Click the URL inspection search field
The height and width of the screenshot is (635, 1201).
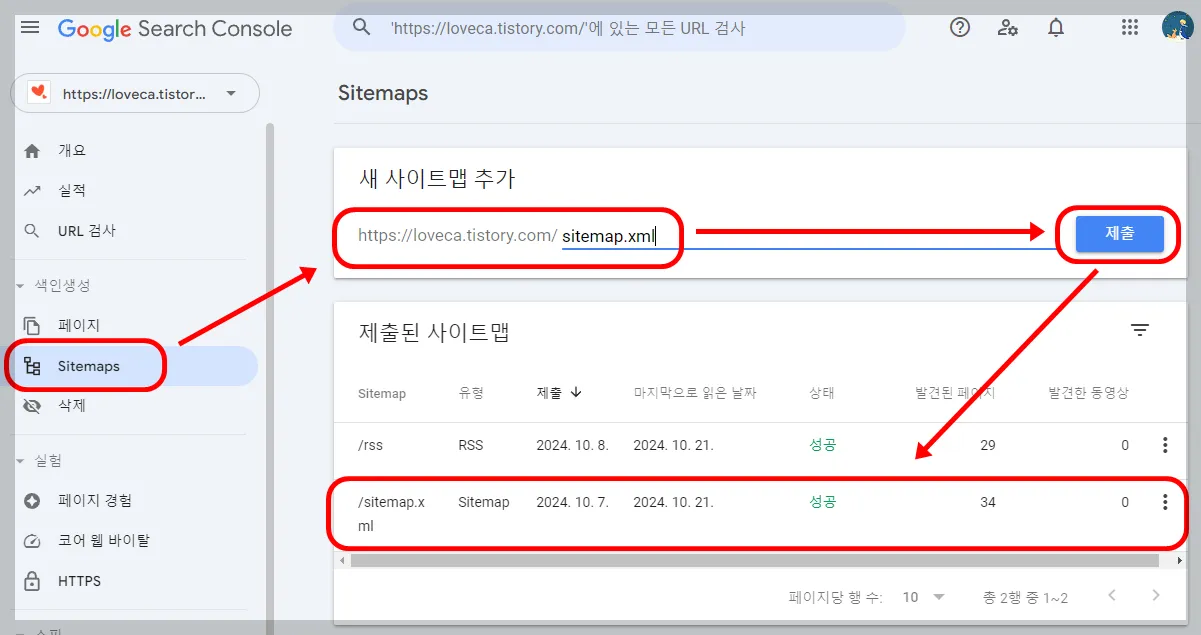[620, 28]
